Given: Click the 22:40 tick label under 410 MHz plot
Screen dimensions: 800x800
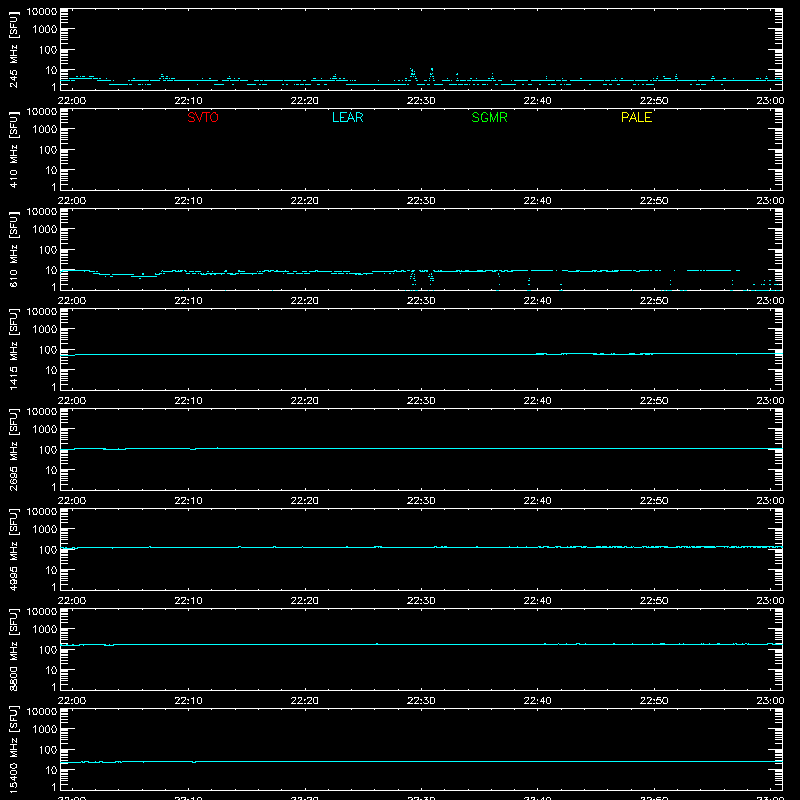Looking at the screenshot, I should pos(537,201).
